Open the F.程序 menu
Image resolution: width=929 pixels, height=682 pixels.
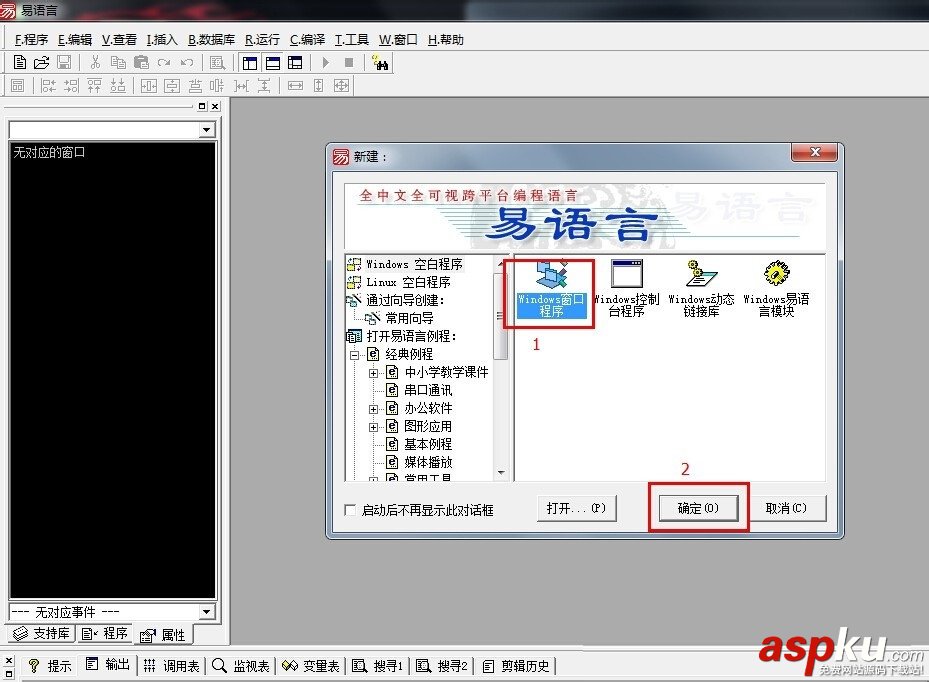(x=31, y=40)
